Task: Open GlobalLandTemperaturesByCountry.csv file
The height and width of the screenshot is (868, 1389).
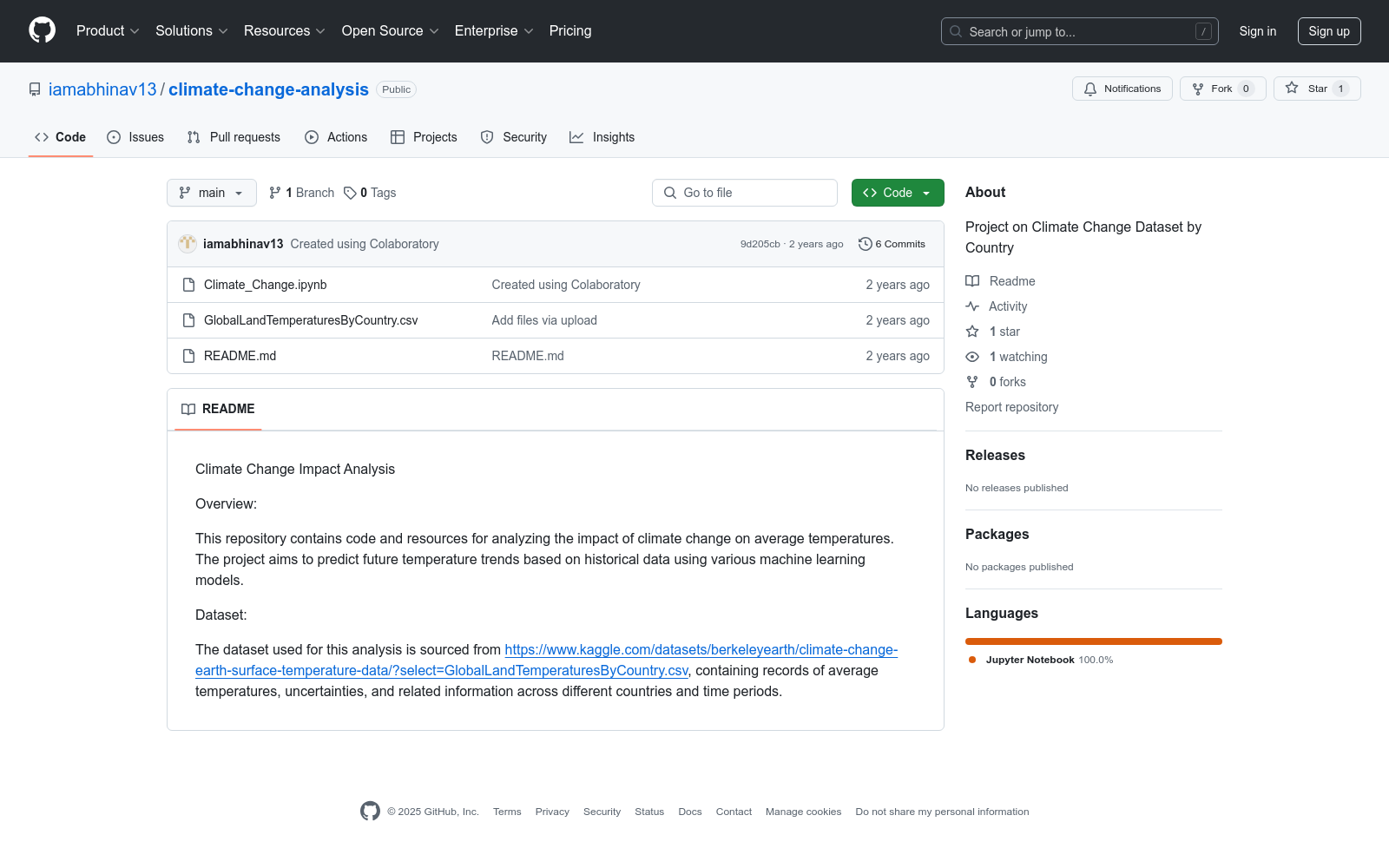Action: click(x=311, y=320)
